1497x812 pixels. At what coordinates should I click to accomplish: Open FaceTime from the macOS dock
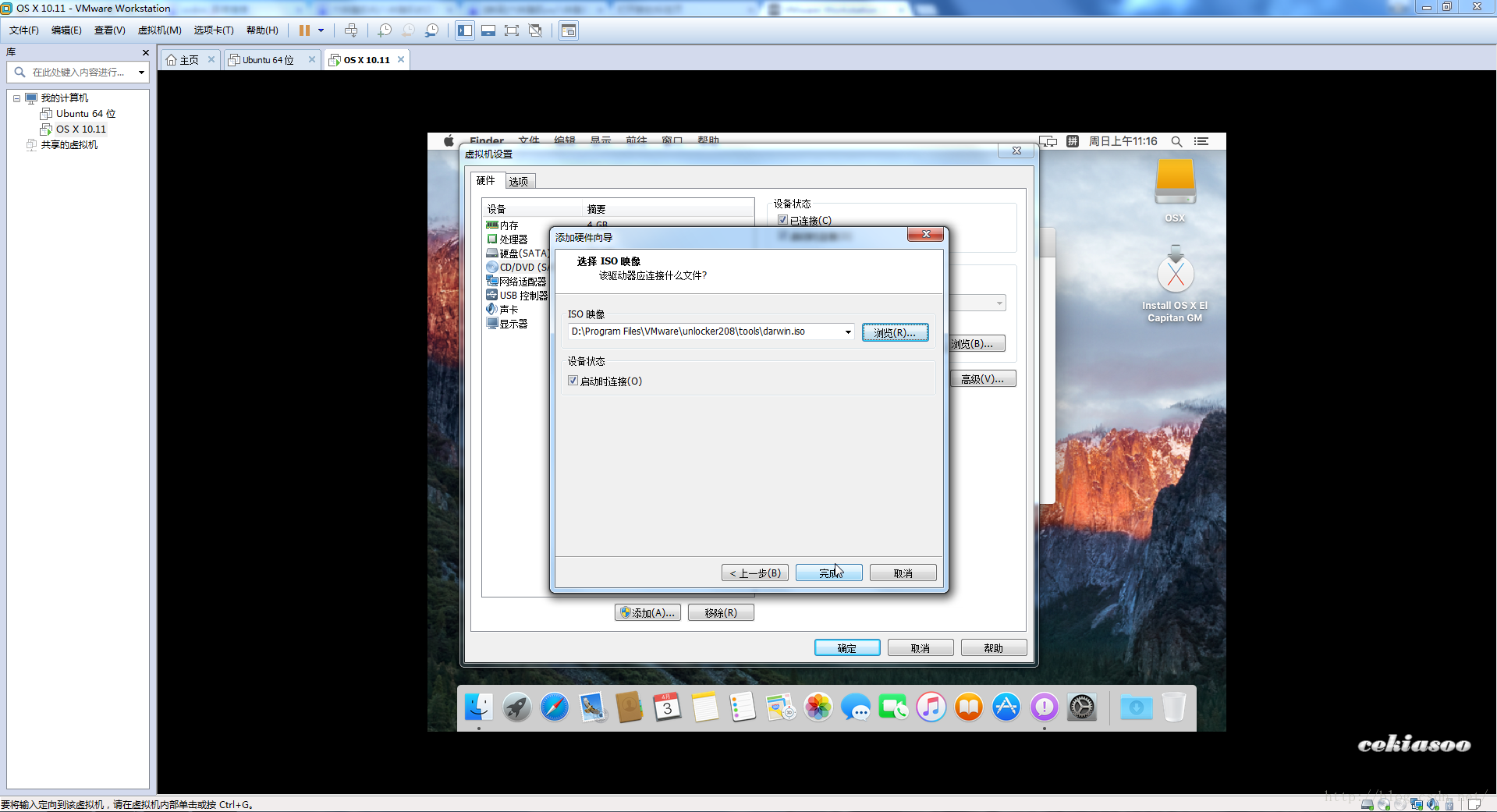[x=893, y=707]
